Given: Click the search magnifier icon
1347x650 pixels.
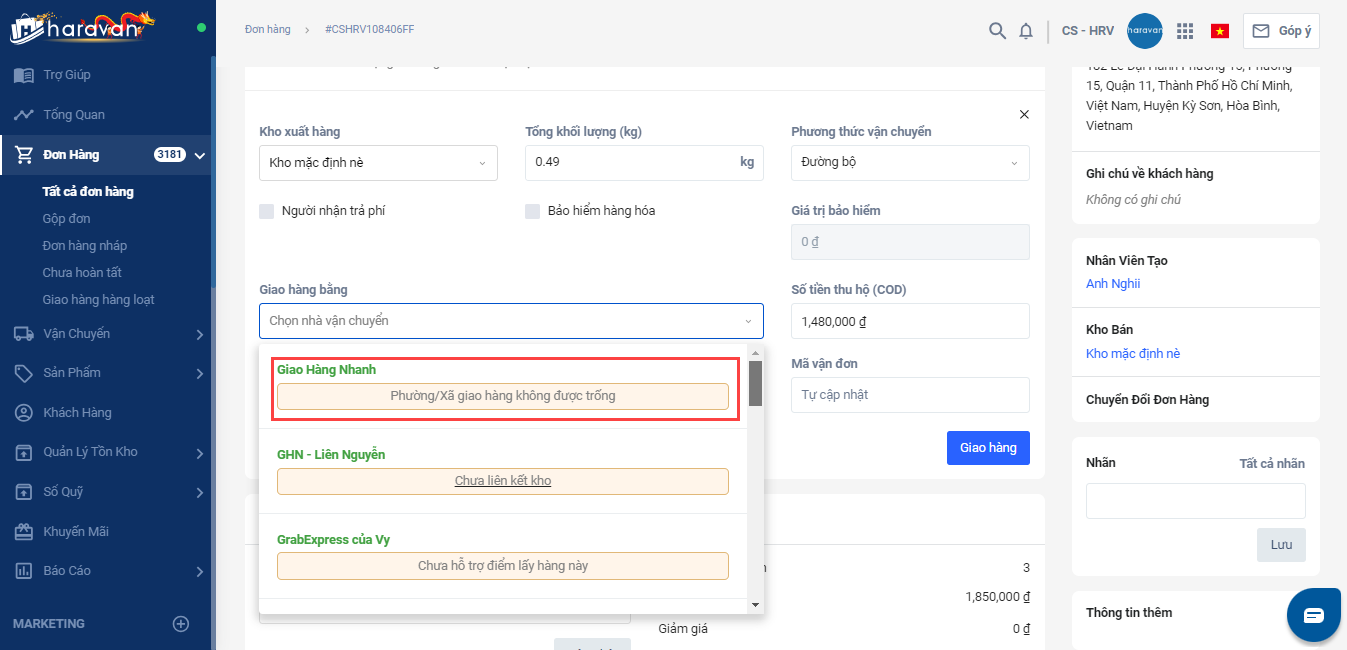Looking at the screenshot, I should point(997,31).
